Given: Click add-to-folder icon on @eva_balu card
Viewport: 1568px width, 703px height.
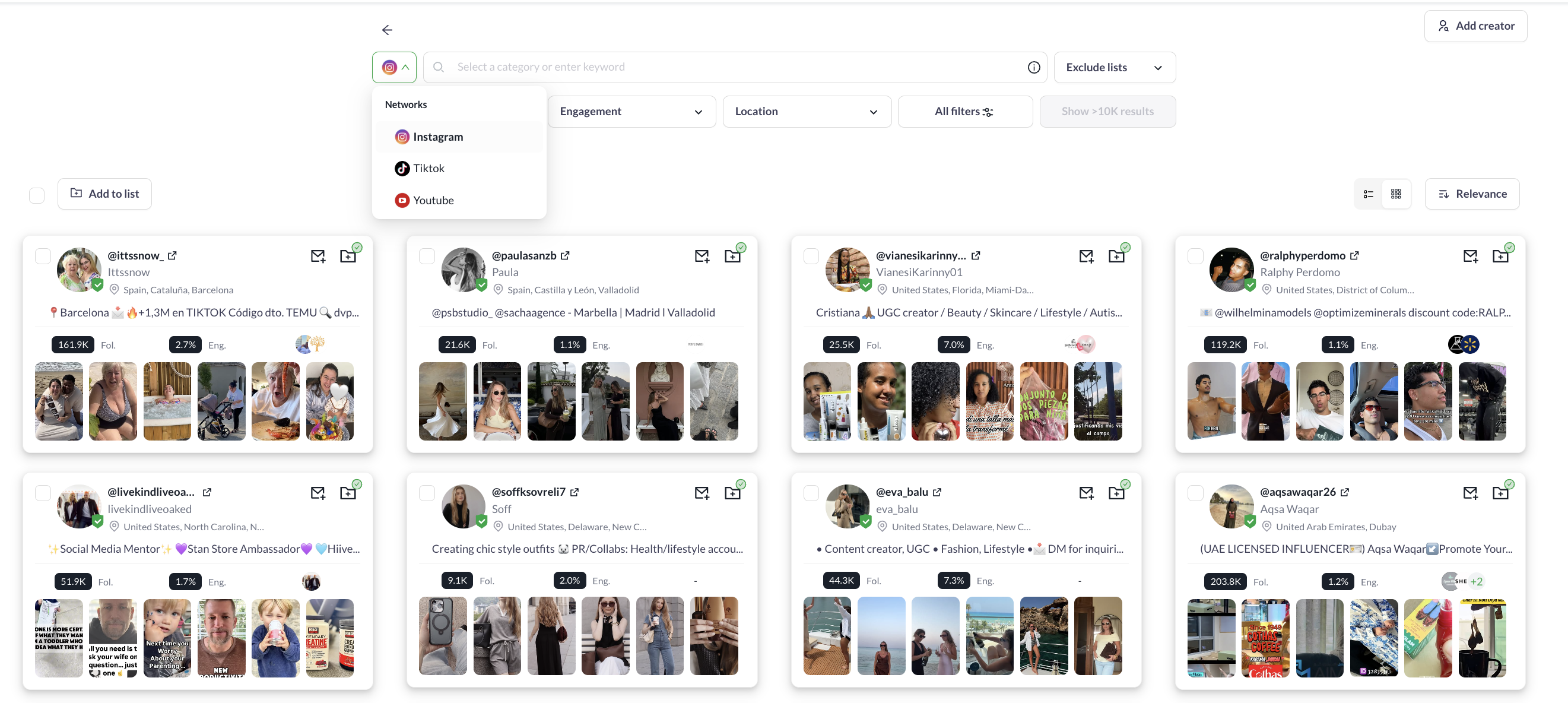Looking at the screenshot, I should (1116, 493).
